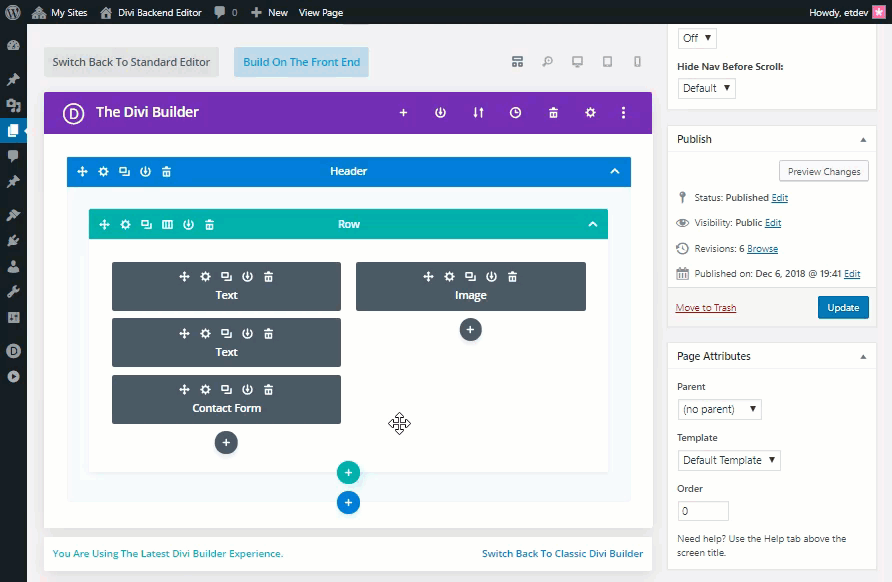This screenshot has width=892, height=582.
Task: Switch to phone preview icon
Action: (x=638, y=61)
